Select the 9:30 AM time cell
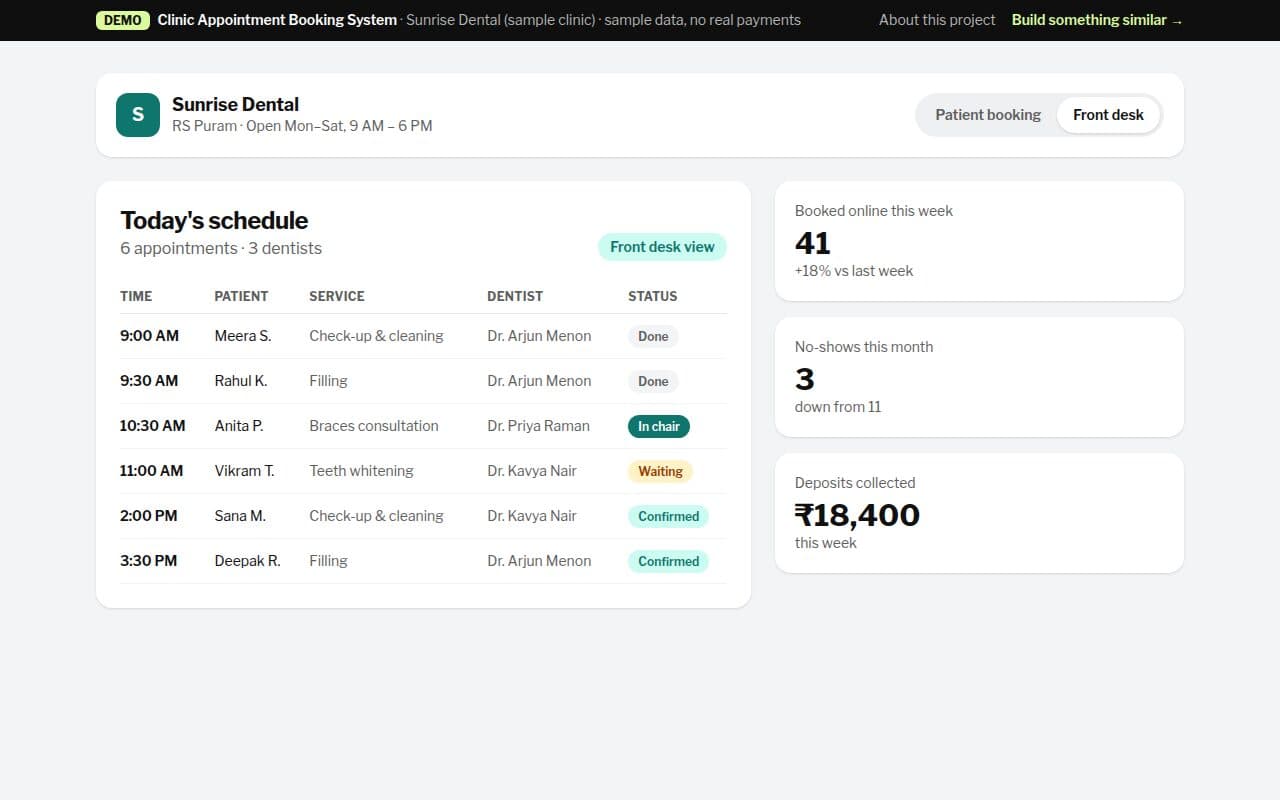 coord(149,381)
